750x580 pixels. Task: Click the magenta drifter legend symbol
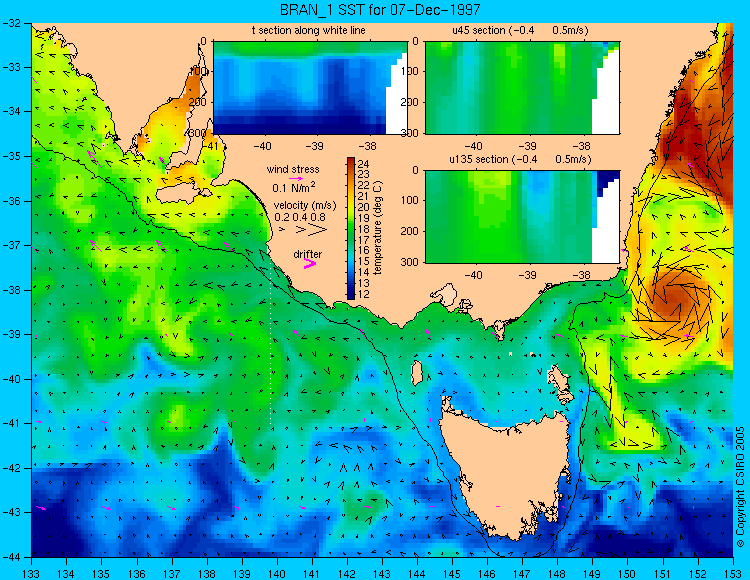point(310,263)
